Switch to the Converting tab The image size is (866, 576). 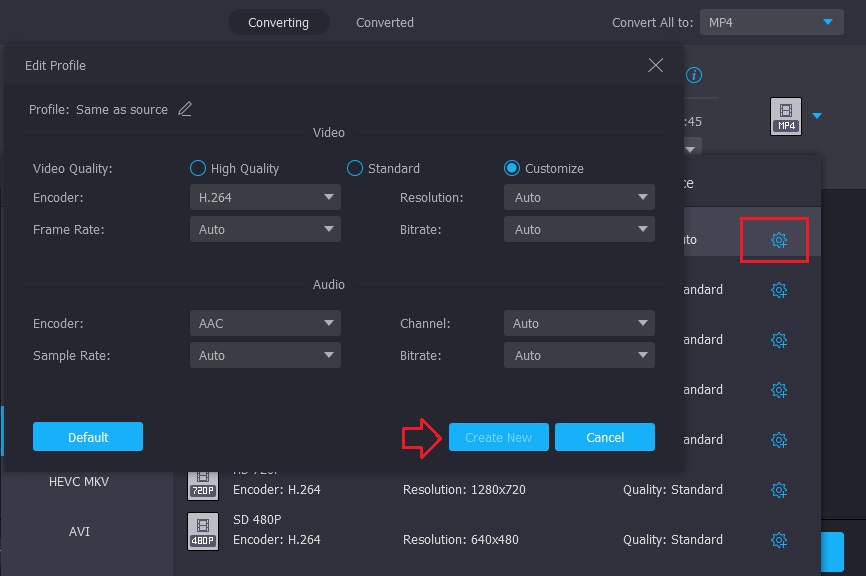click(x=278, y=22)
